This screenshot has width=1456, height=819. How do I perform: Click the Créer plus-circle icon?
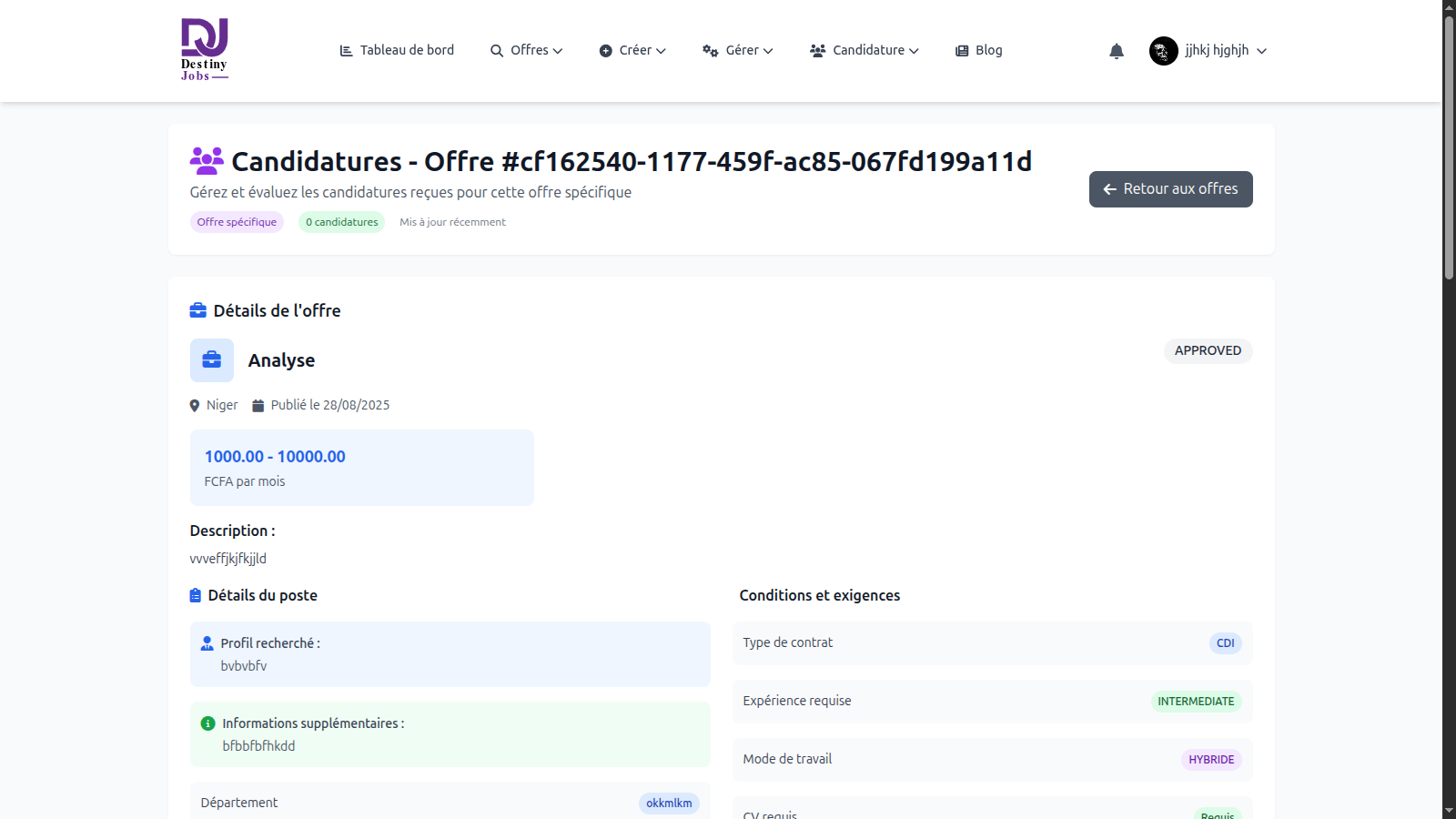point(606,51)
